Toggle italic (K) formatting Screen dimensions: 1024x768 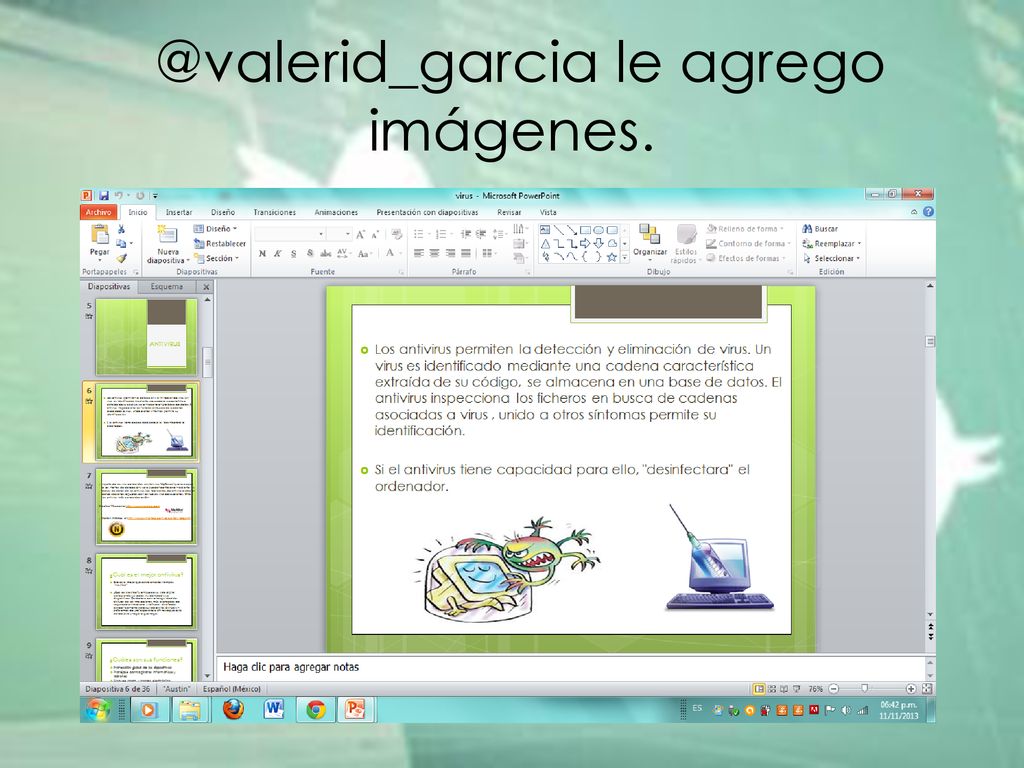point(278,253)
